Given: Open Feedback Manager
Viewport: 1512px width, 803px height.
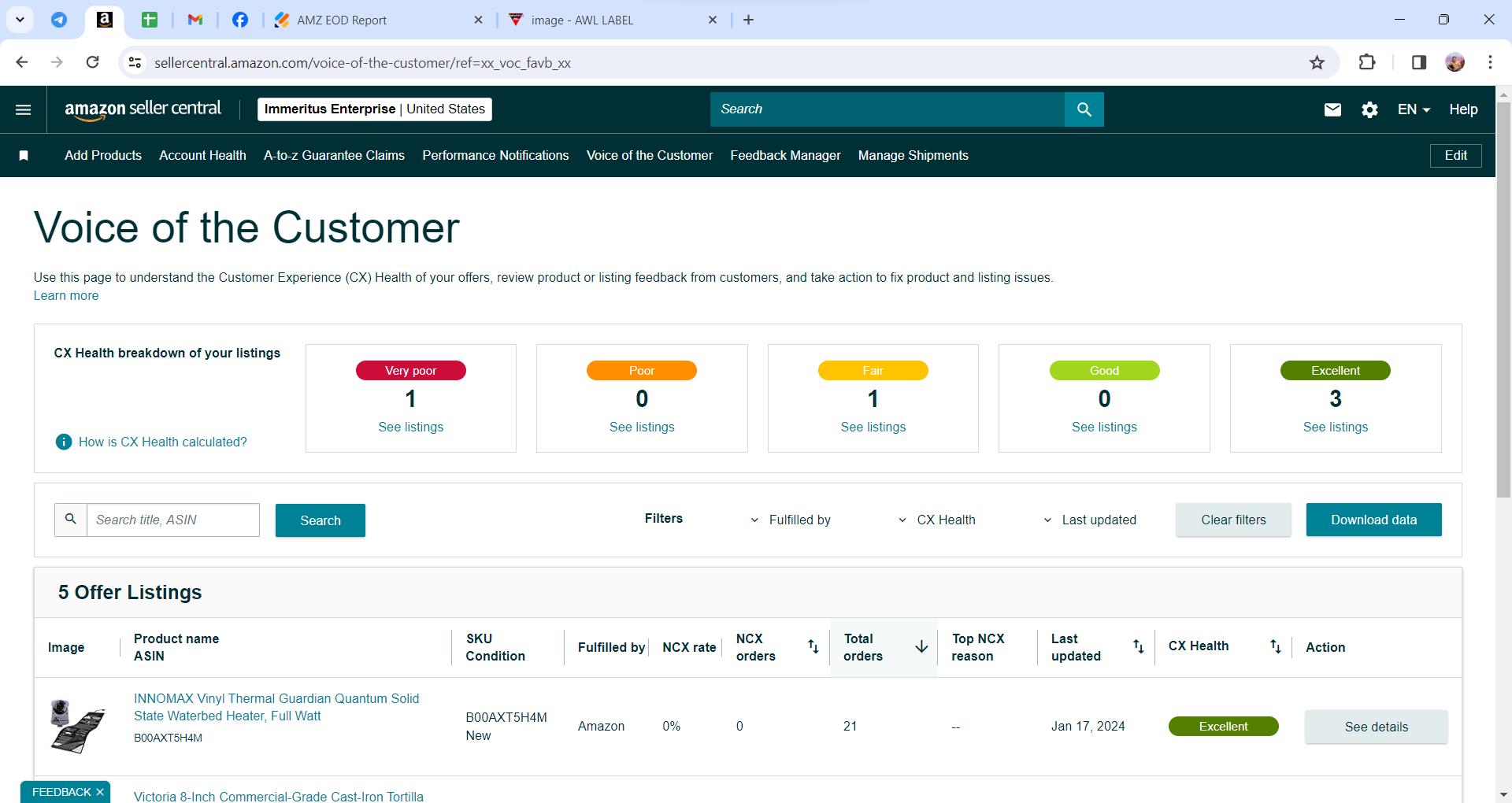Looking at the screenshot, I should 785,156.
